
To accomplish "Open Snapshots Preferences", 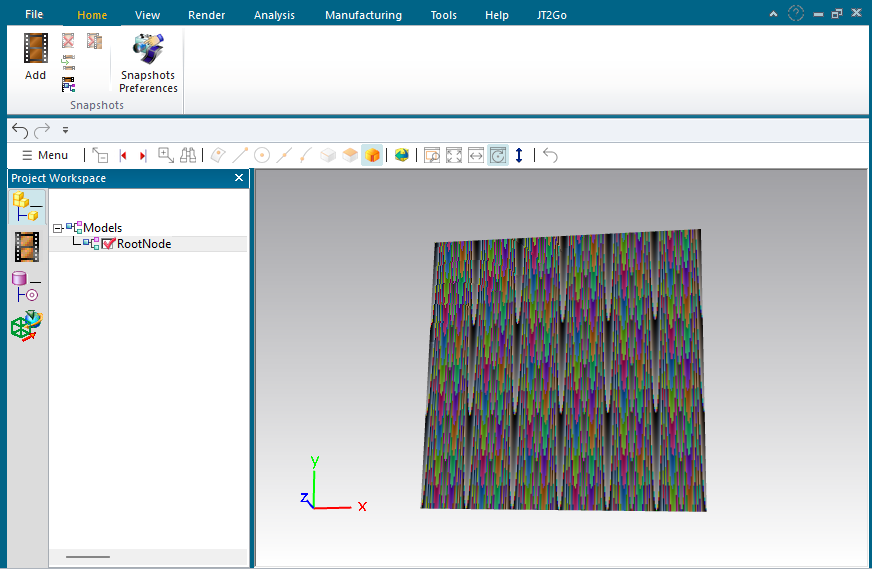I will click(x=148, y=64).
